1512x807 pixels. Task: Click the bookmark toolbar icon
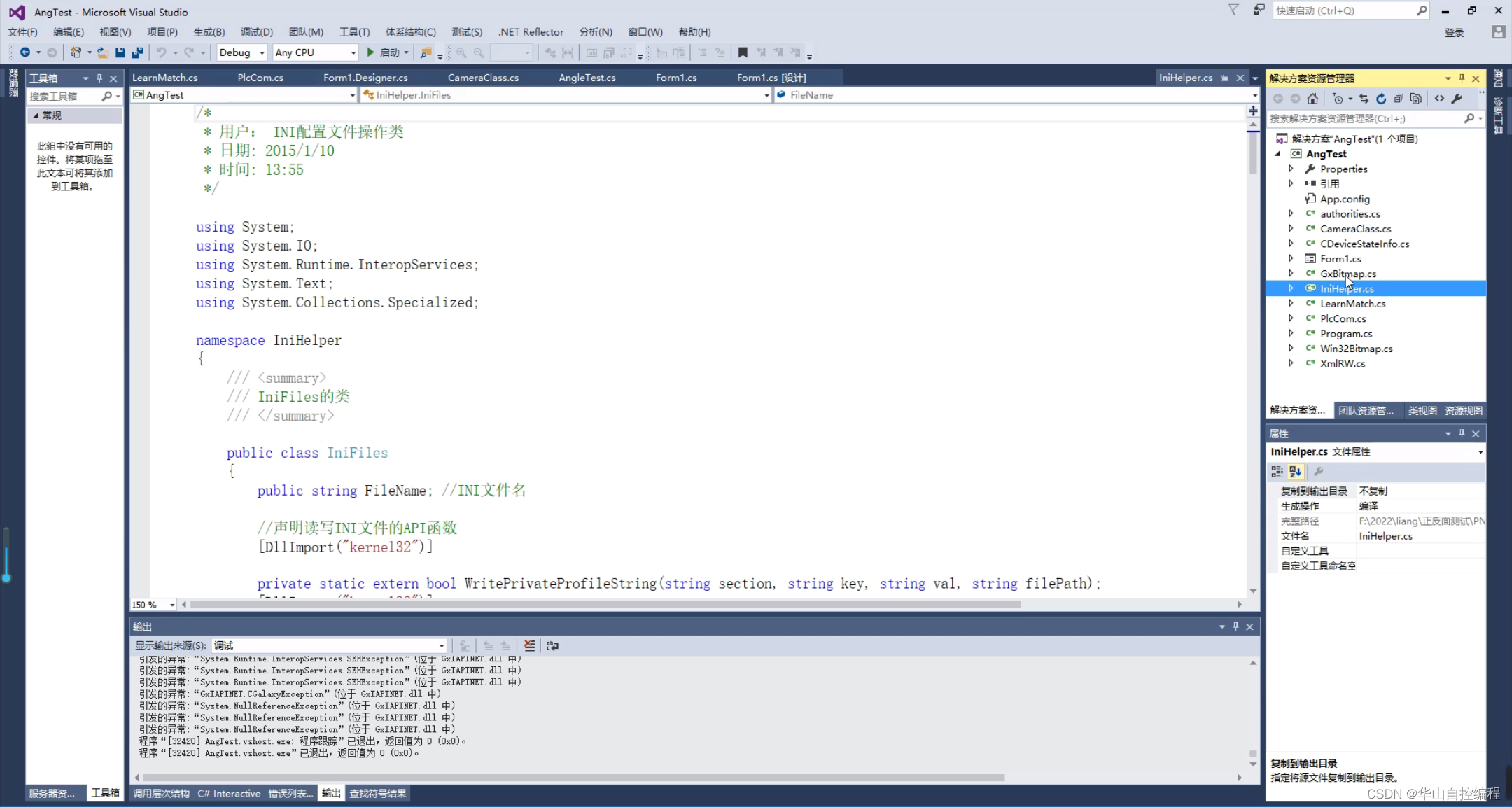743,52
